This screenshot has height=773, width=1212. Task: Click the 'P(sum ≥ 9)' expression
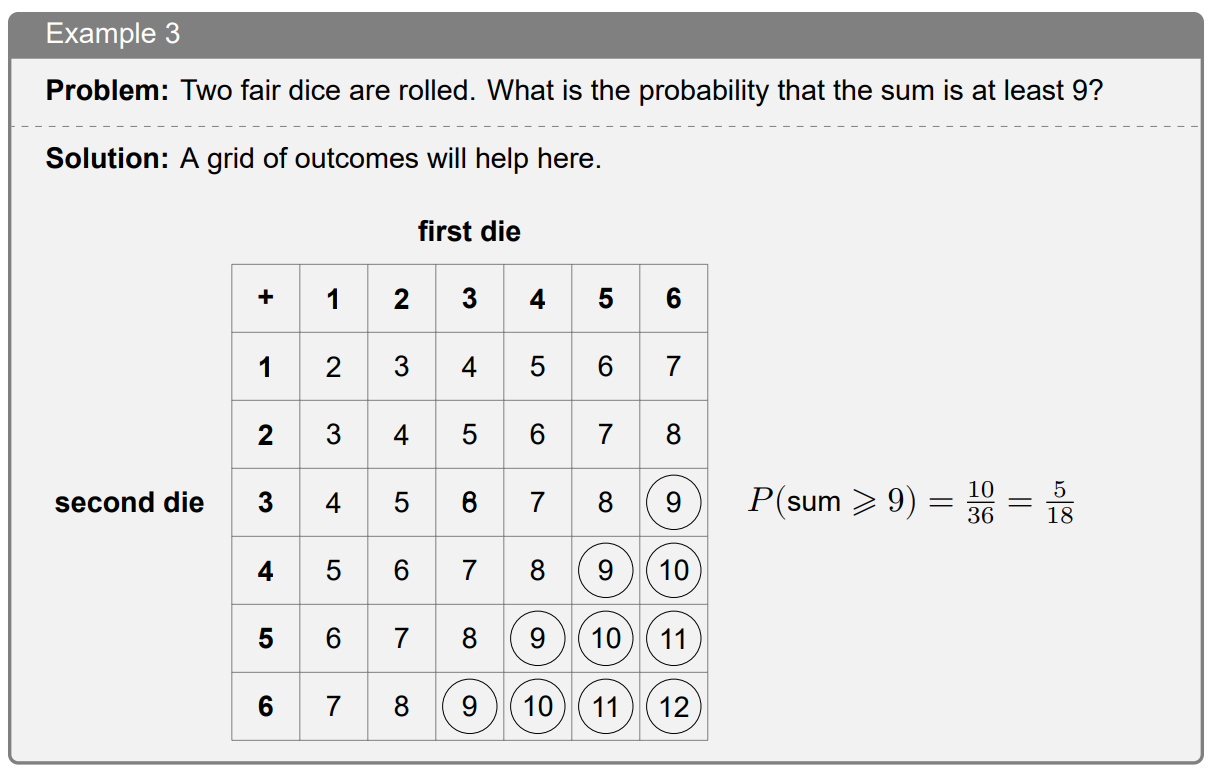(x=832, y=502)
